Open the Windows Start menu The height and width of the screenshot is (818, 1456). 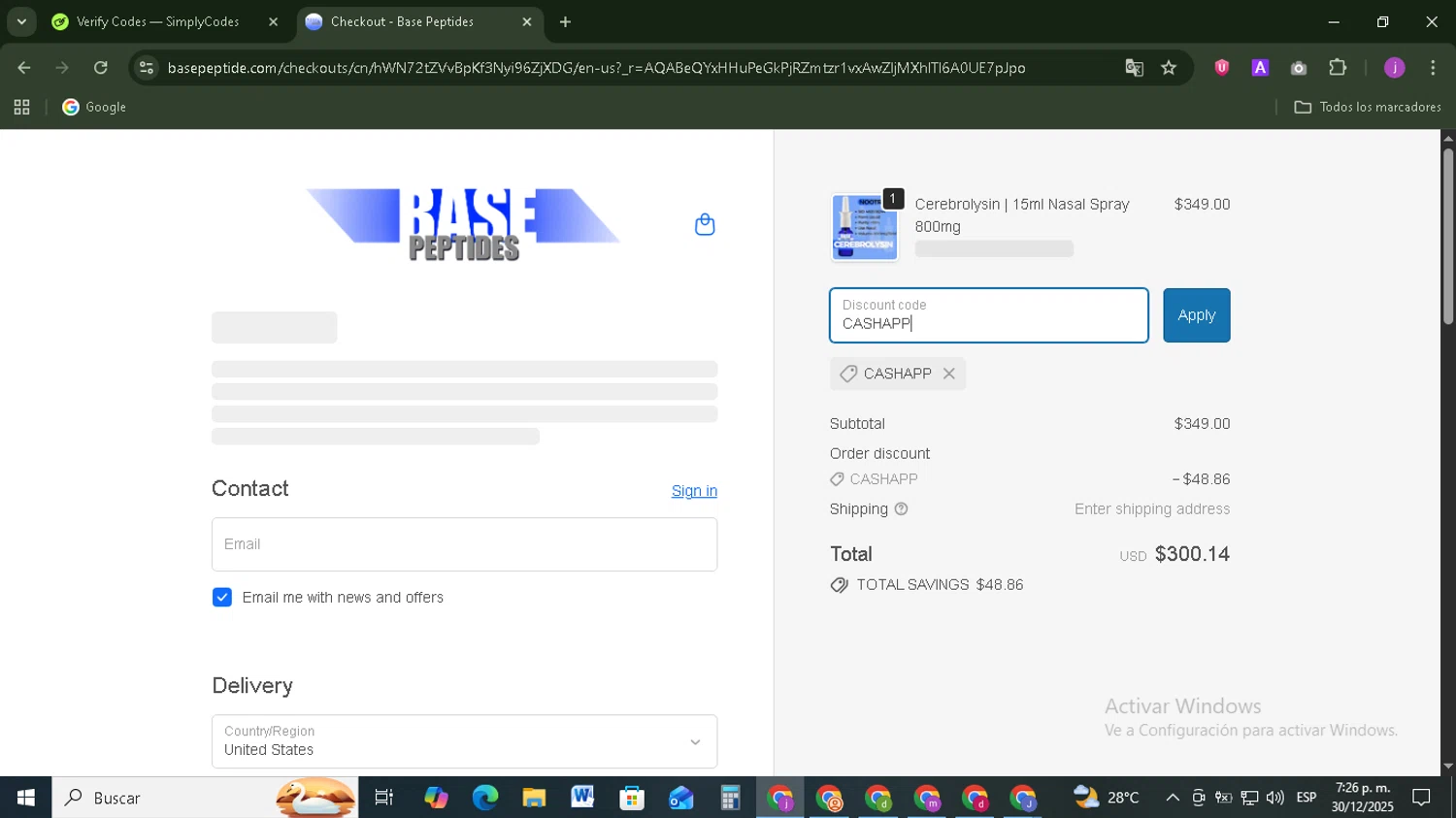click(x=25, y=798)
